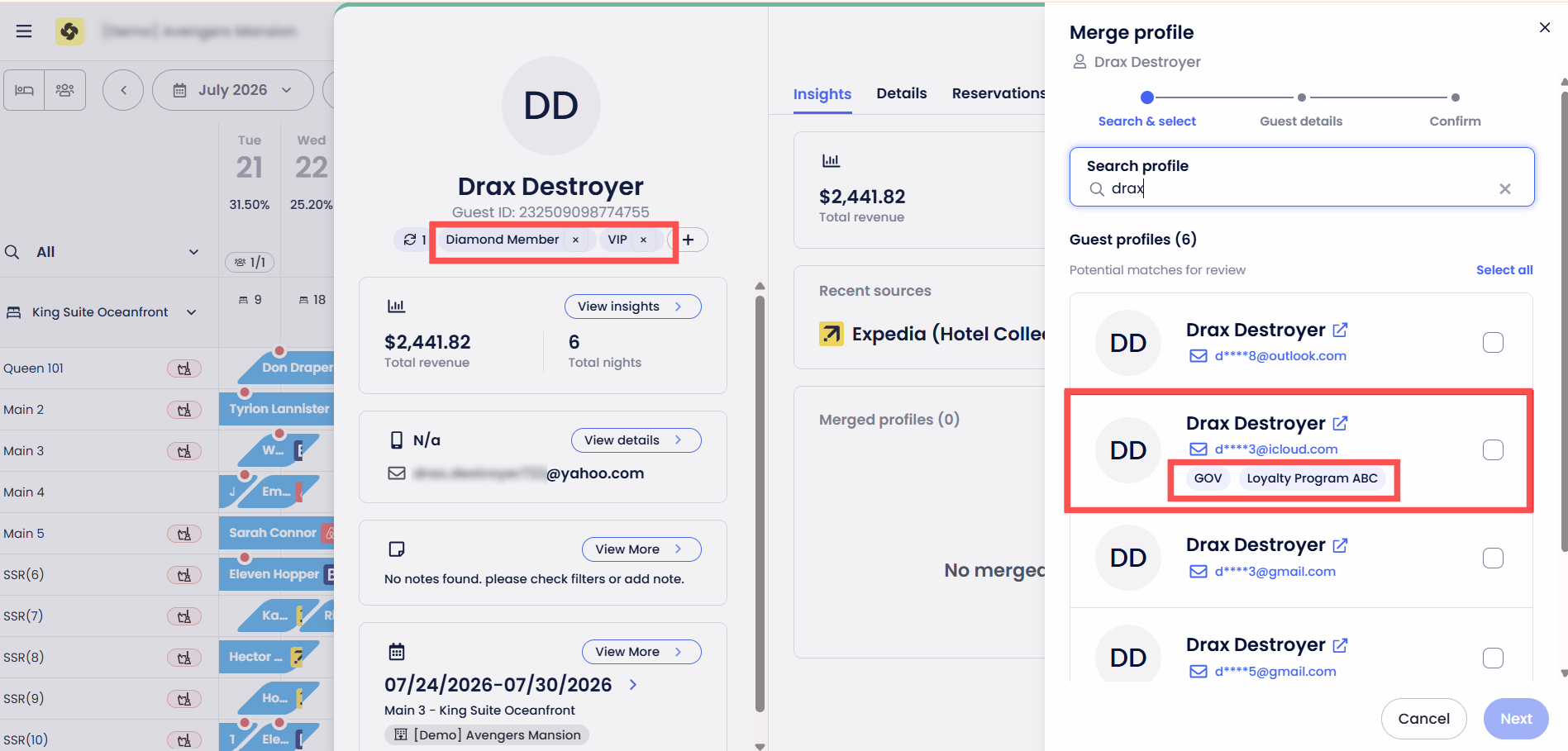Click the 1/1 guests count pill
This screenshot has height=751, width=1568.
pos(250,262)
